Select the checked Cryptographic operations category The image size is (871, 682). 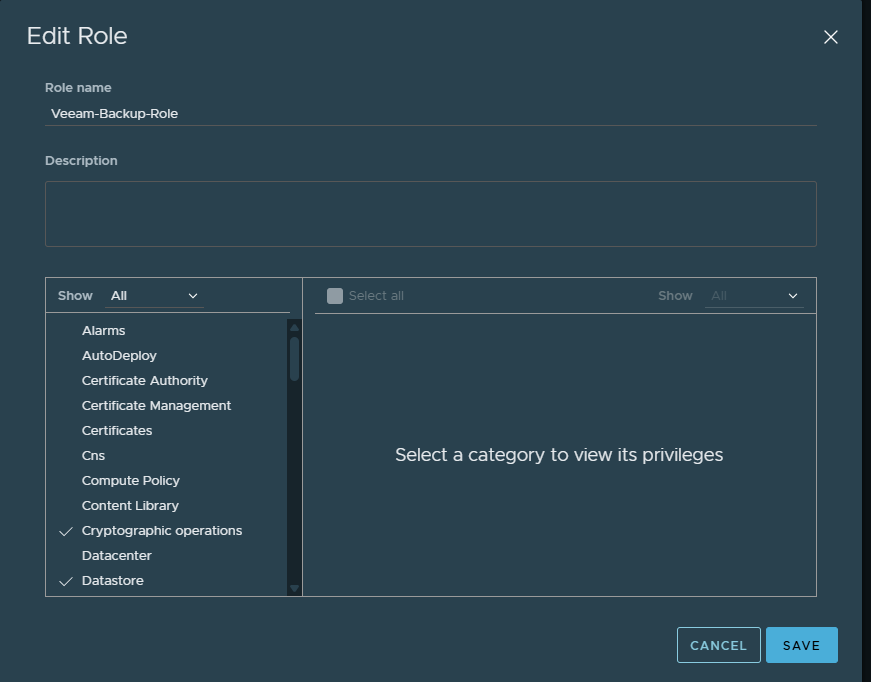[x=162, y=531]
